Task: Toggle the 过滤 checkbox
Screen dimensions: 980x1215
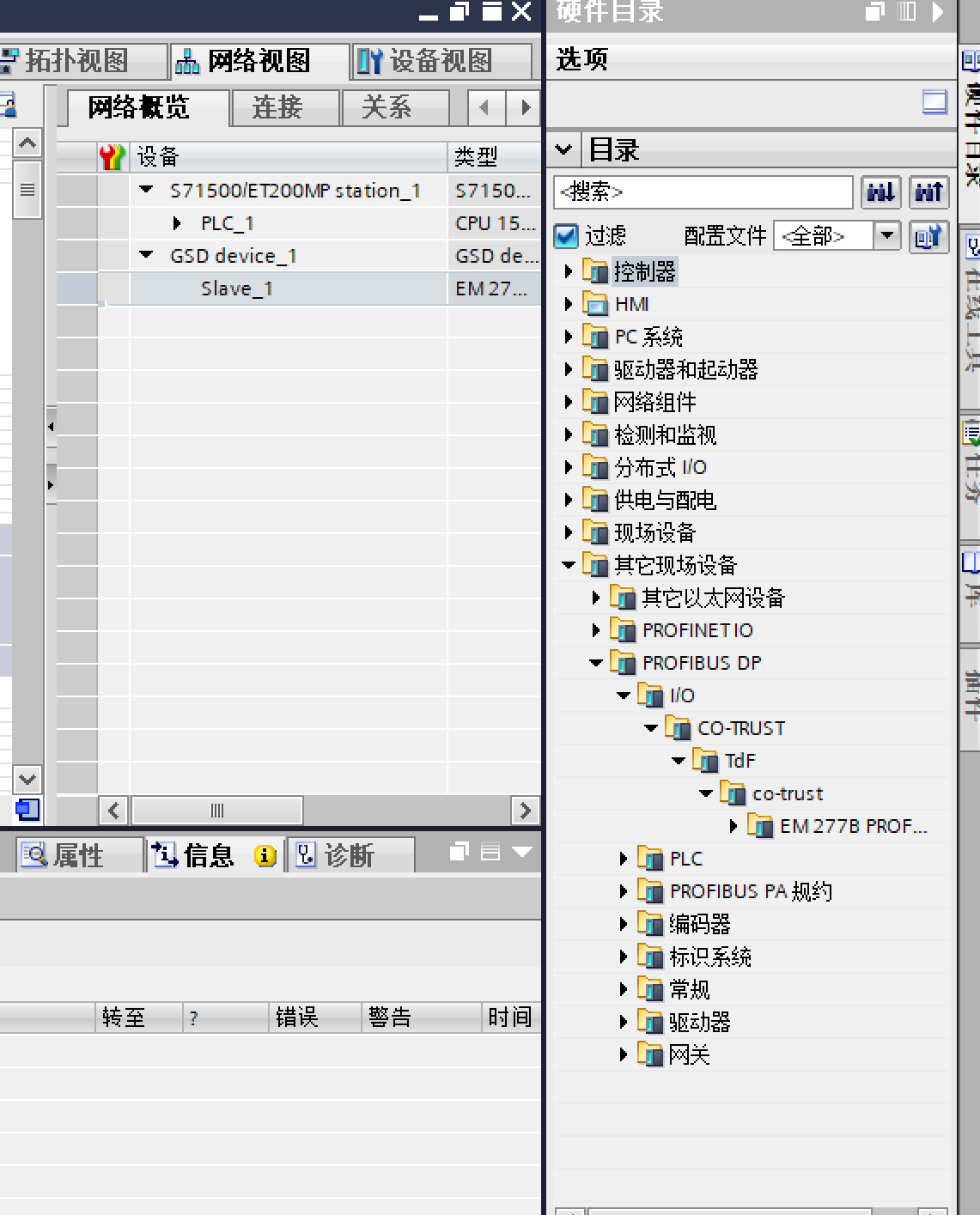Action: 567,235
